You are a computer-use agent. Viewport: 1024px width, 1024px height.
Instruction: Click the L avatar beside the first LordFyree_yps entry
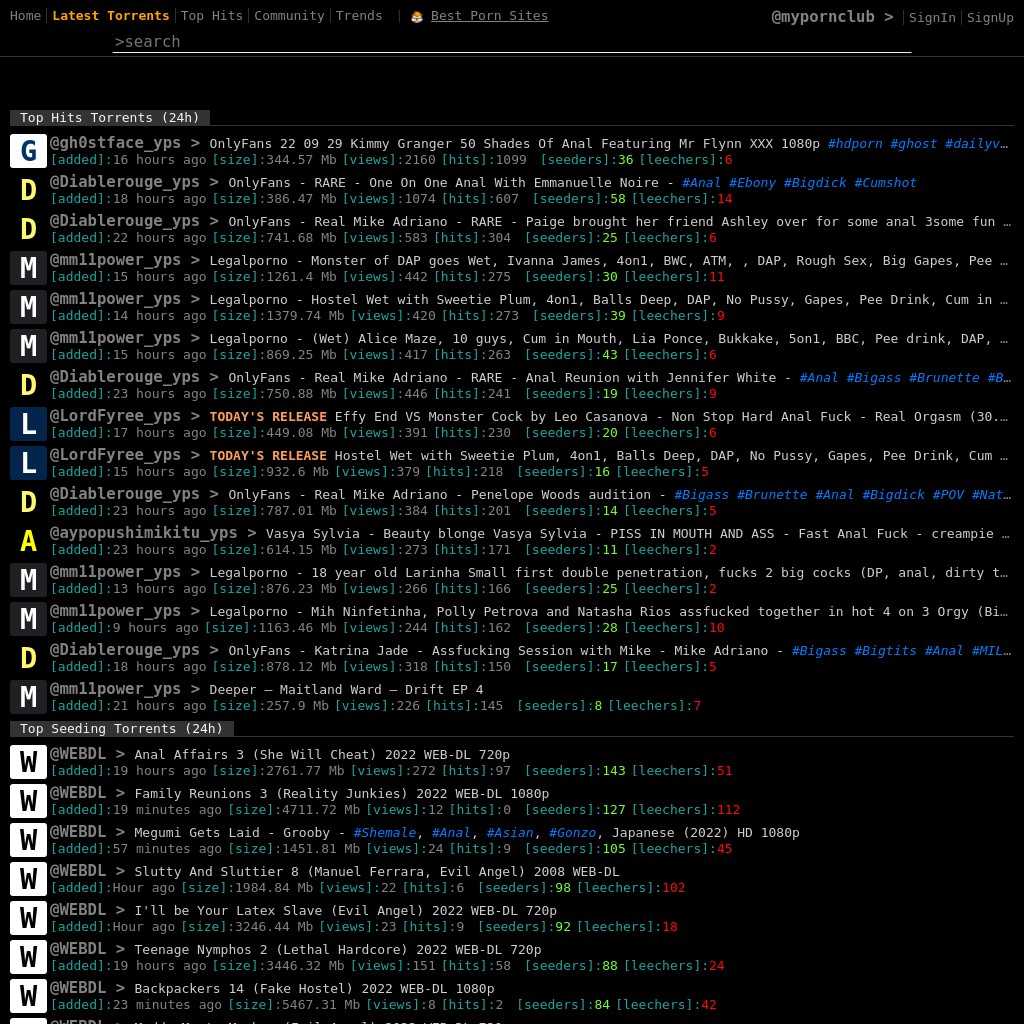(28, 424)
